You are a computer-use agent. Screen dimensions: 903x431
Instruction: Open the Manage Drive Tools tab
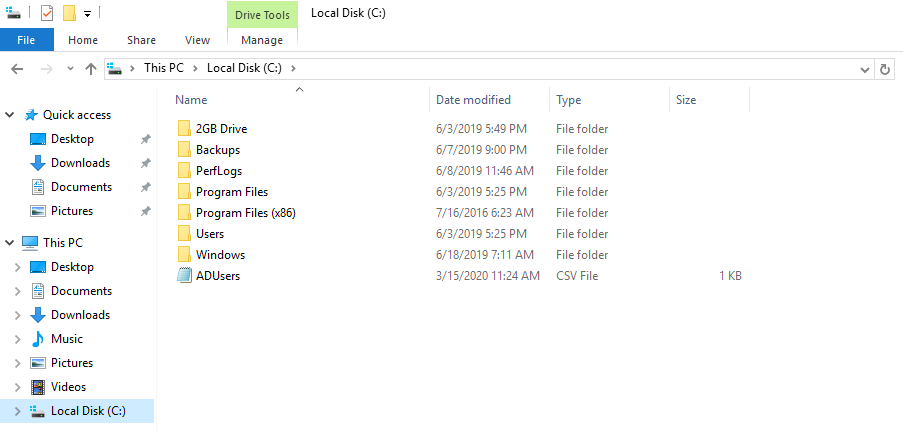[262, 40]
